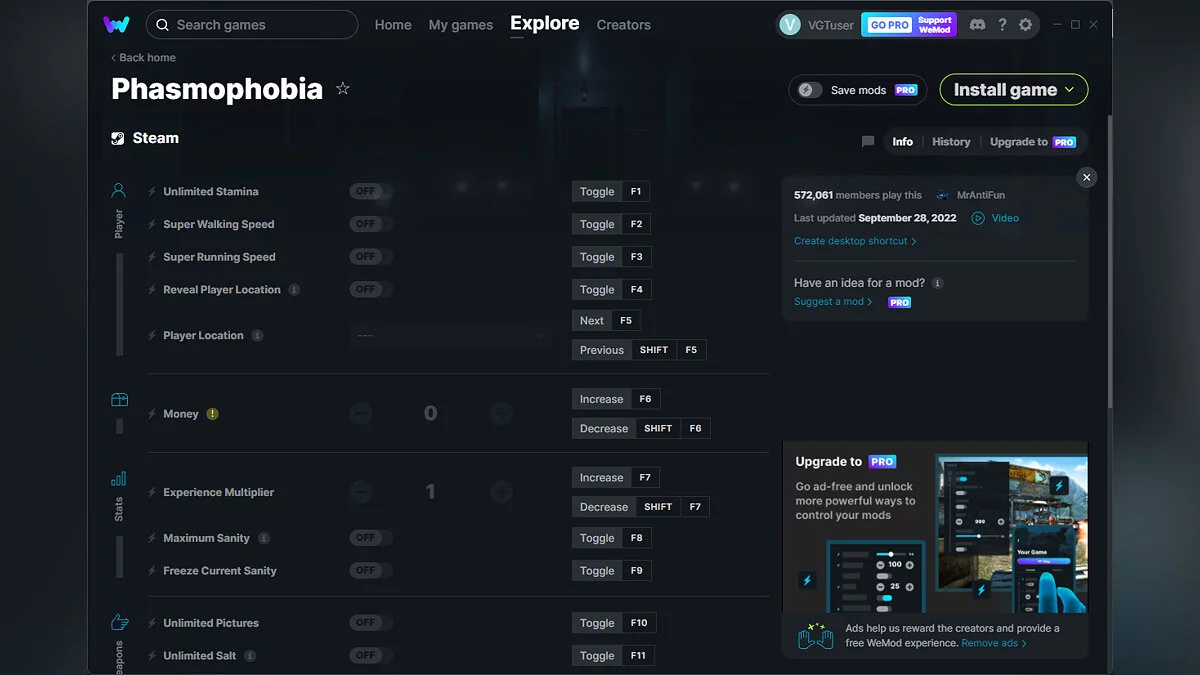1200x675 pixels.
Task: Go to My games tab
Action: pyautogui.click(x=460, y=25)
